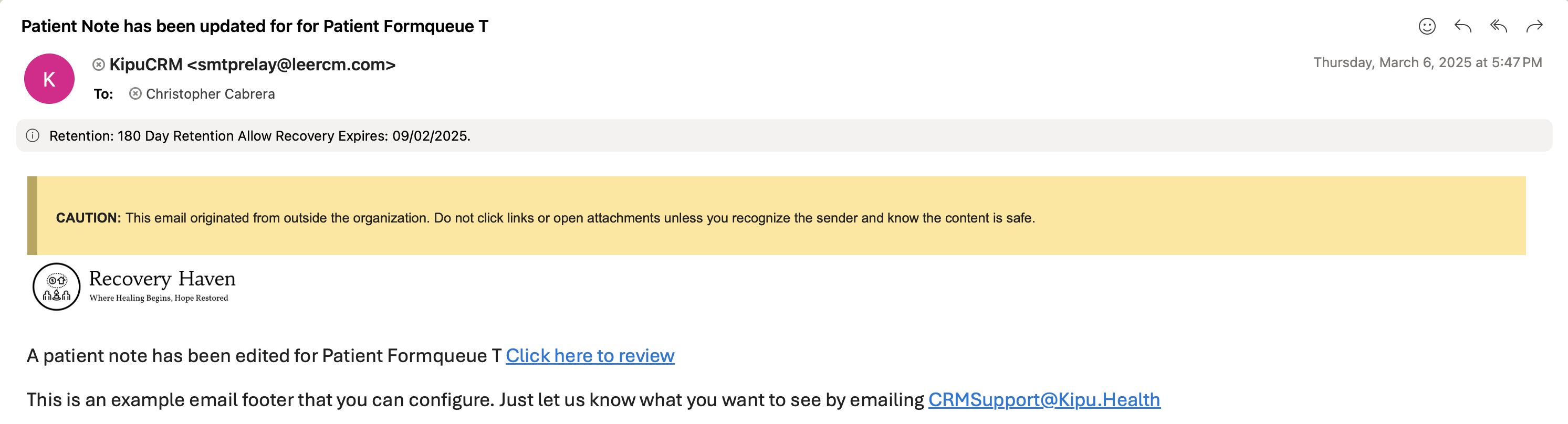Image resolution: width=1568 pixels, height=424 pixels.
Task: Click the Recovery Haven title text
Action: click(x=162, y=279)
